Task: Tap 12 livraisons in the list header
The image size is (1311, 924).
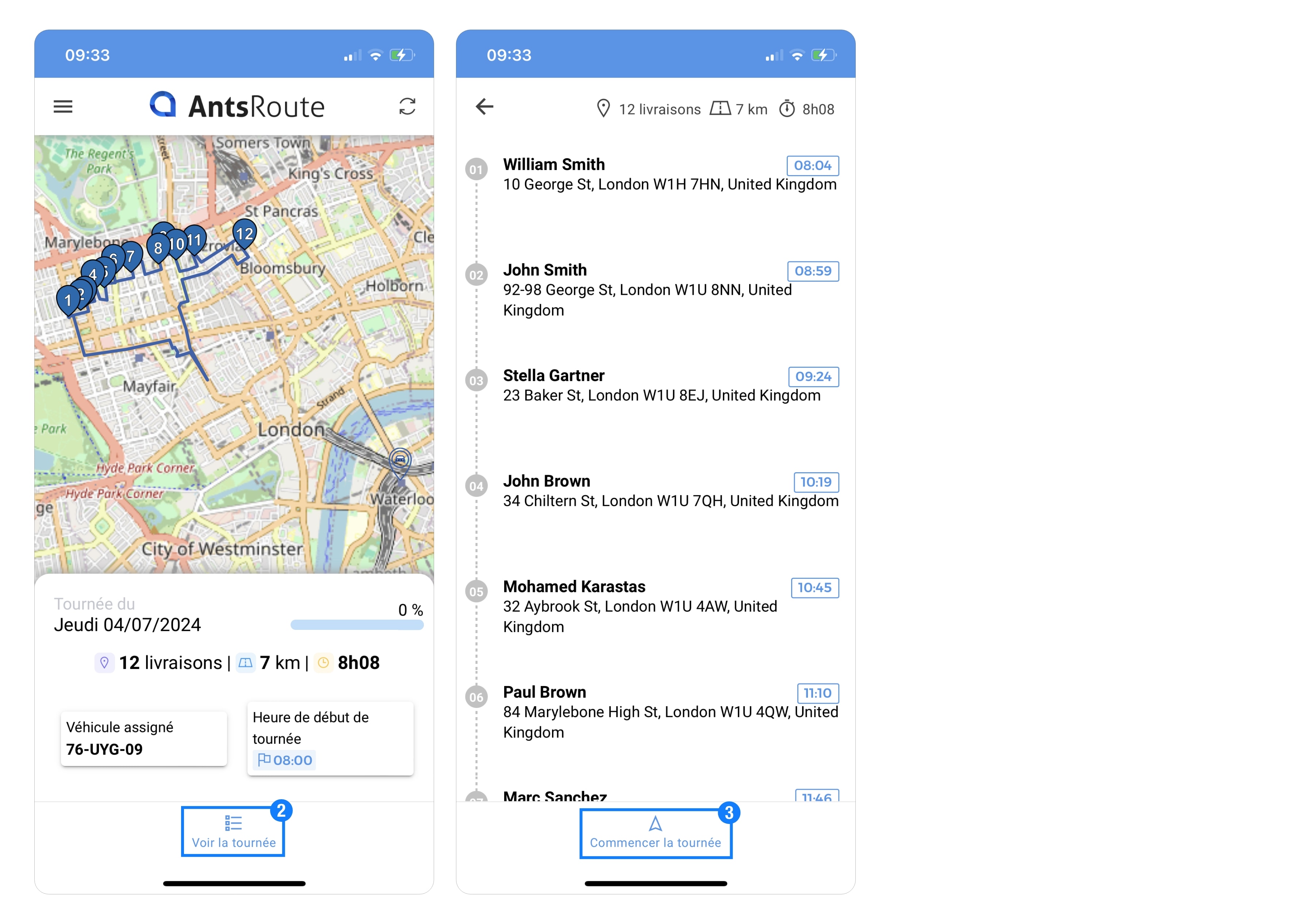Action: [x=659, y=109]
